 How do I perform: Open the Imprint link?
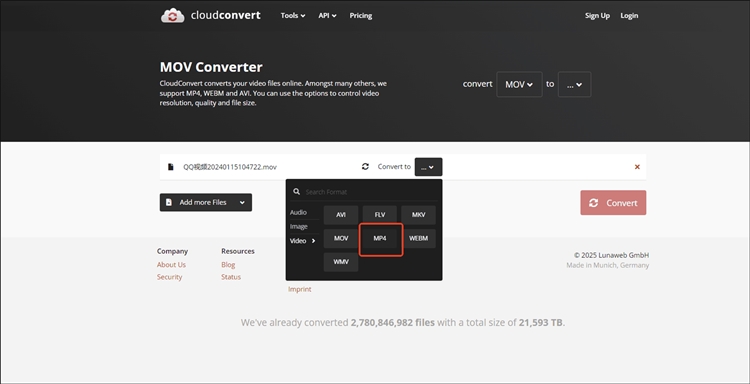(x=299, y=289)
